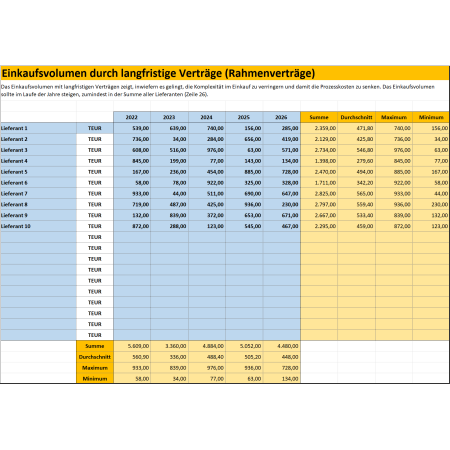Click Lieferant 10 row label

tap(38, 226)
